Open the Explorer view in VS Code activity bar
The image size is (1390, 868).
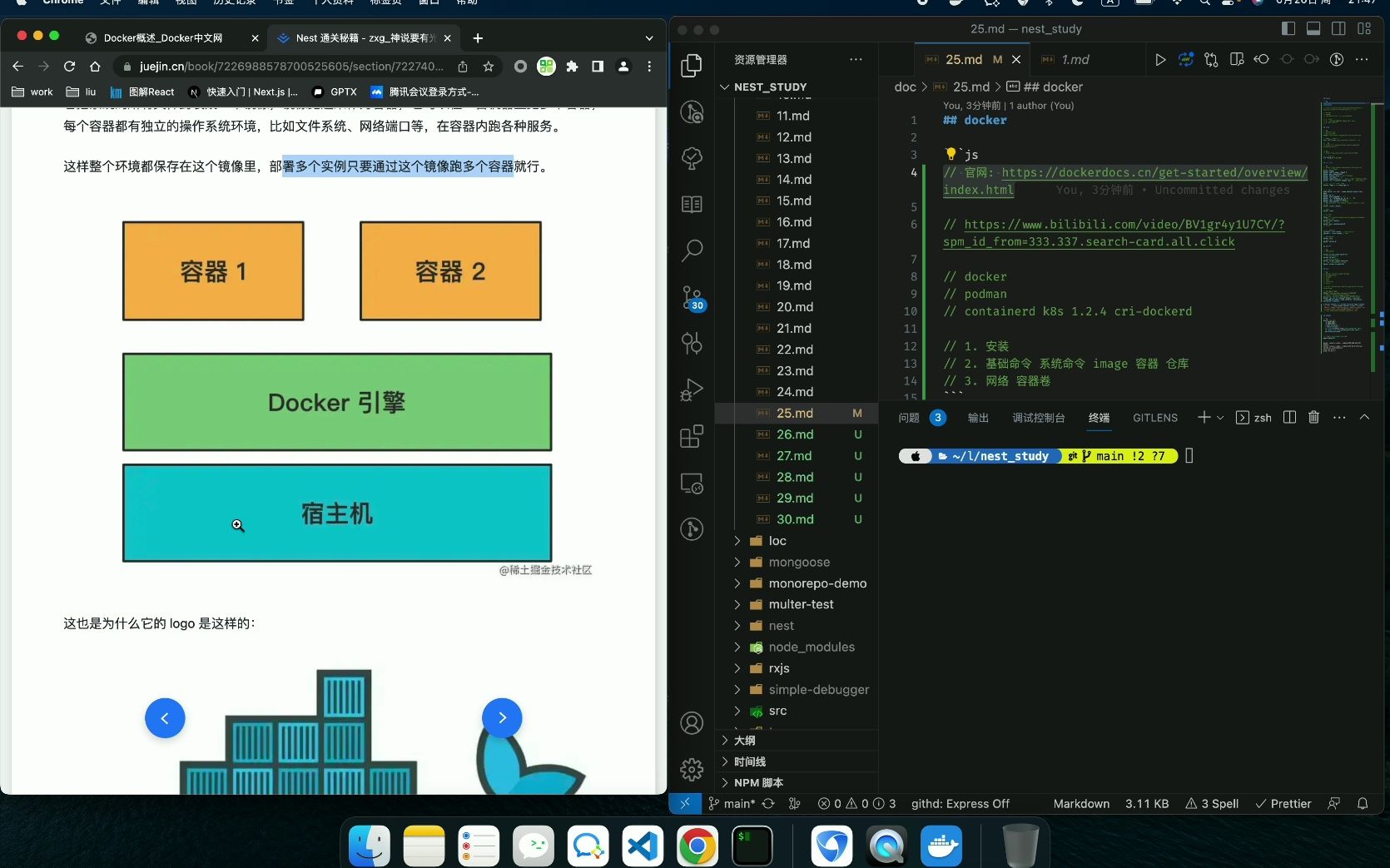coord(692,66)
